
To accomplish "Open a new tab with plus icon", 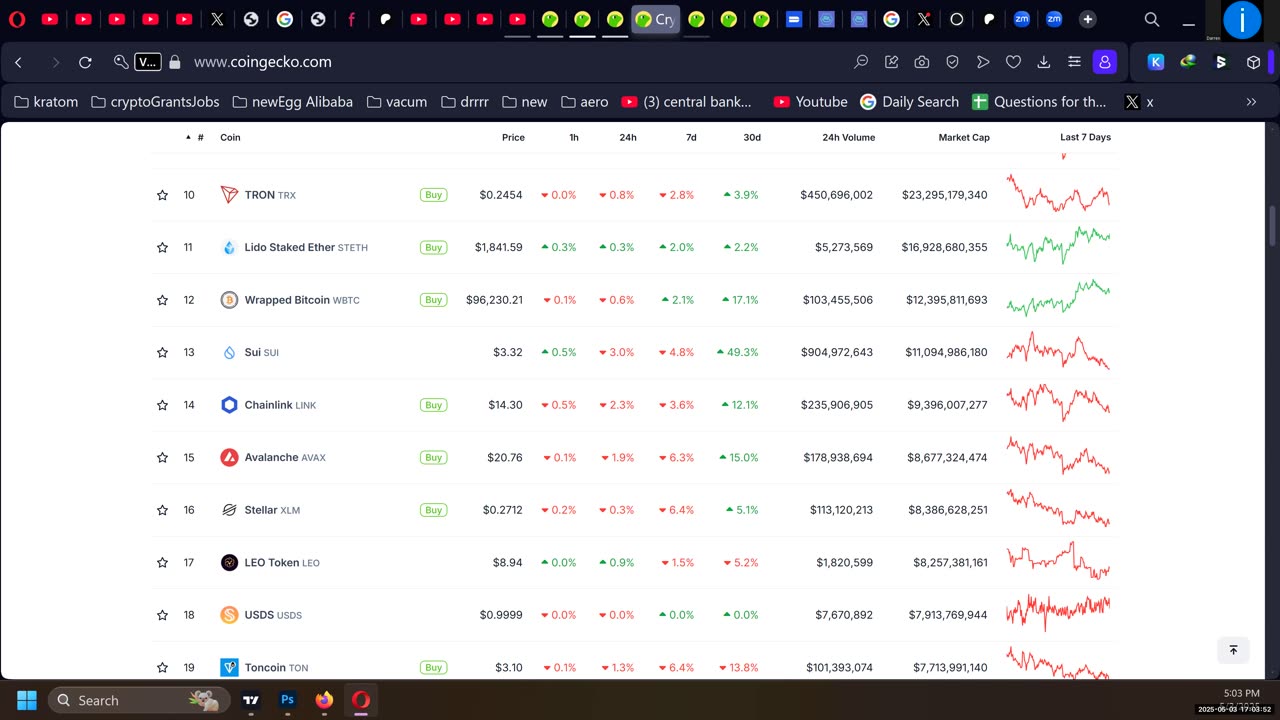I will point(1087,19).
